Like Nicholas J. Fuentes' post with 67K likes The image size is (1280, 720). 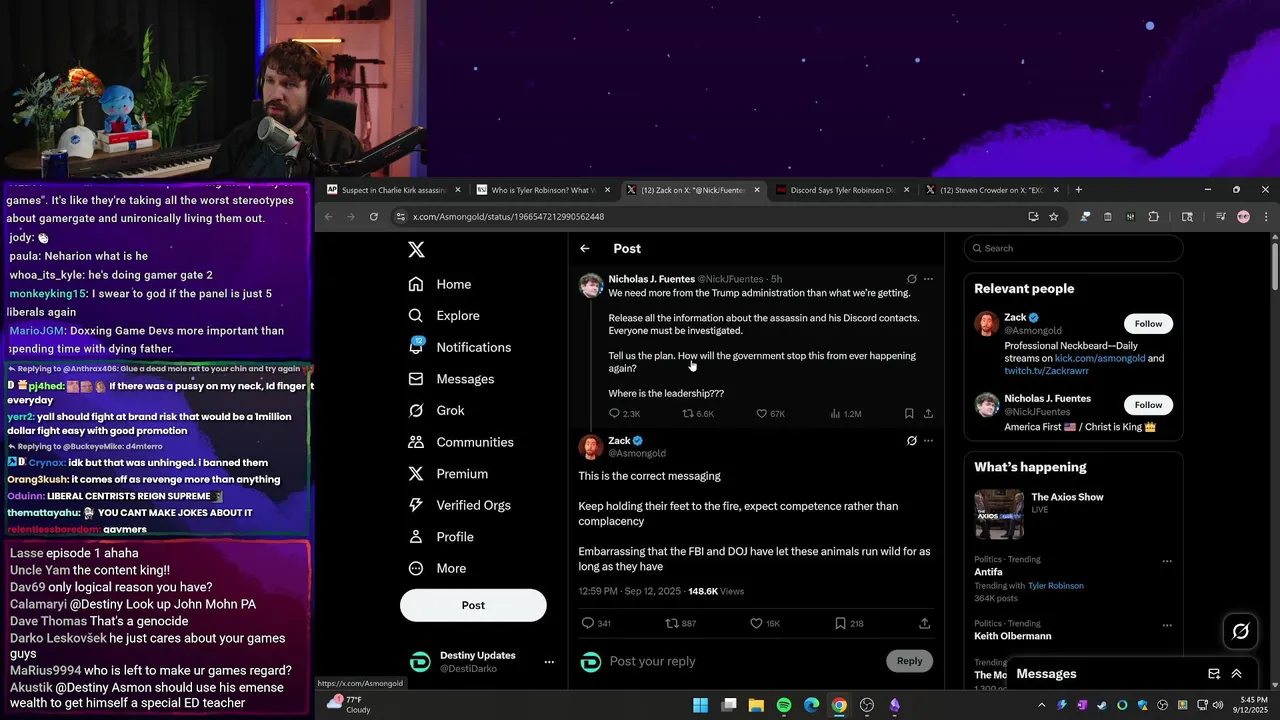(761, 413)
